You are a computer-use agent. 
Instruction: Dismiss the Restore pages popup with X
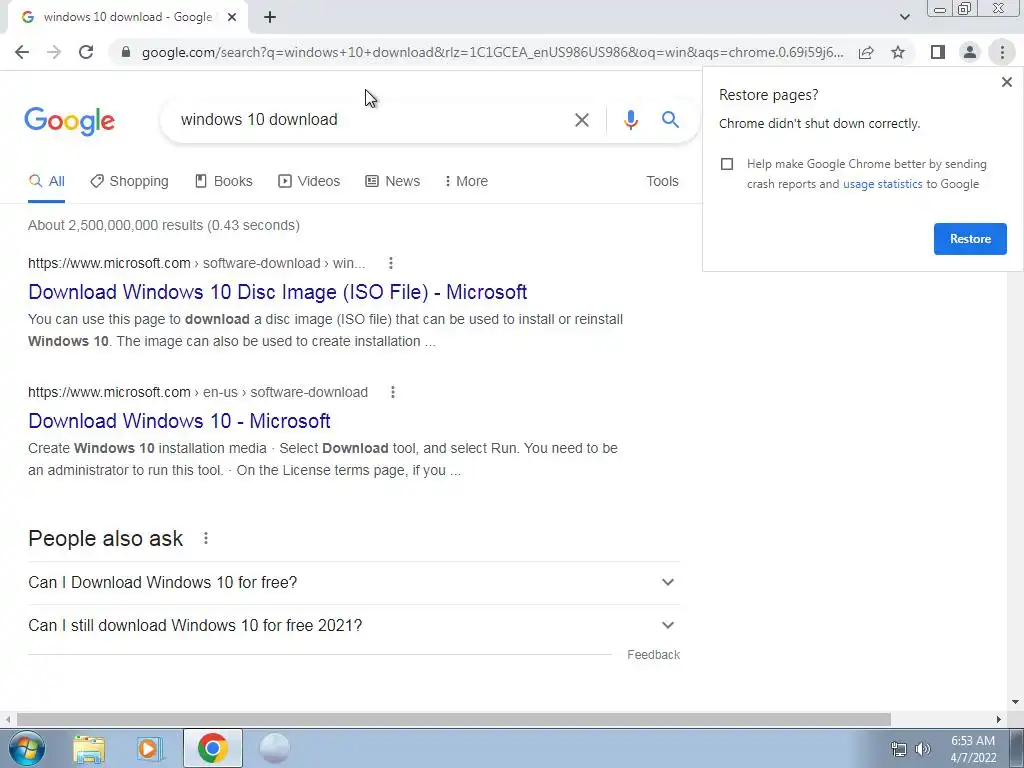[x=1006, y=82]
